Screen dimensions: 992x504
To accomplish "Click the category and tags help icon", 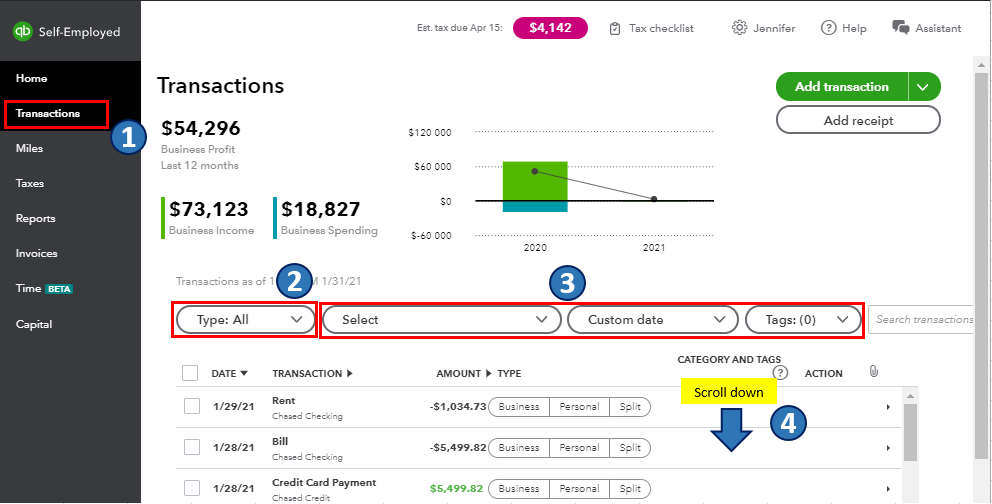I will point(781,373).
